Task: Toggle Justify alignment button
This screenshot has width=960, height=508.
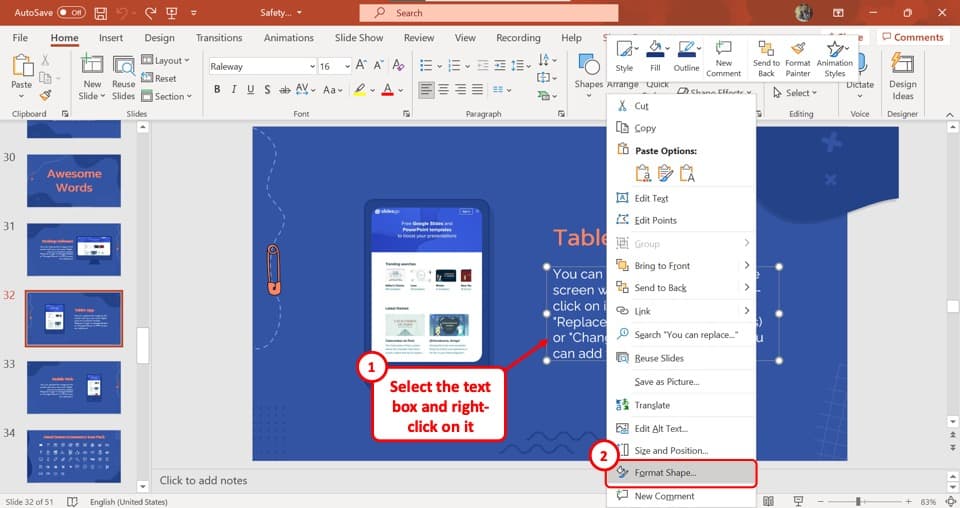Action: pos(478,90)
